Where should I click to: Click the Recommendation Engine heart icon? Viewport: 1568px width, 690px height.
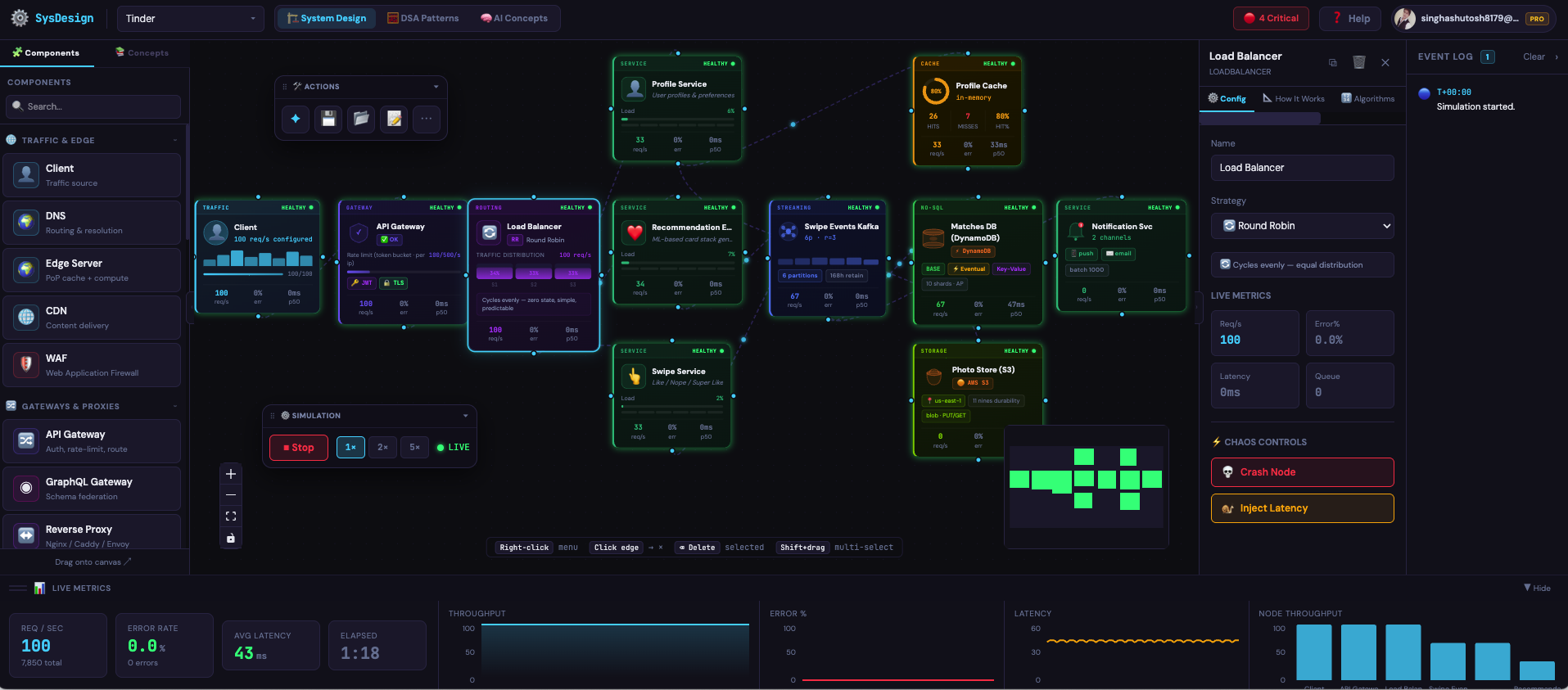(x=634, y=232)
